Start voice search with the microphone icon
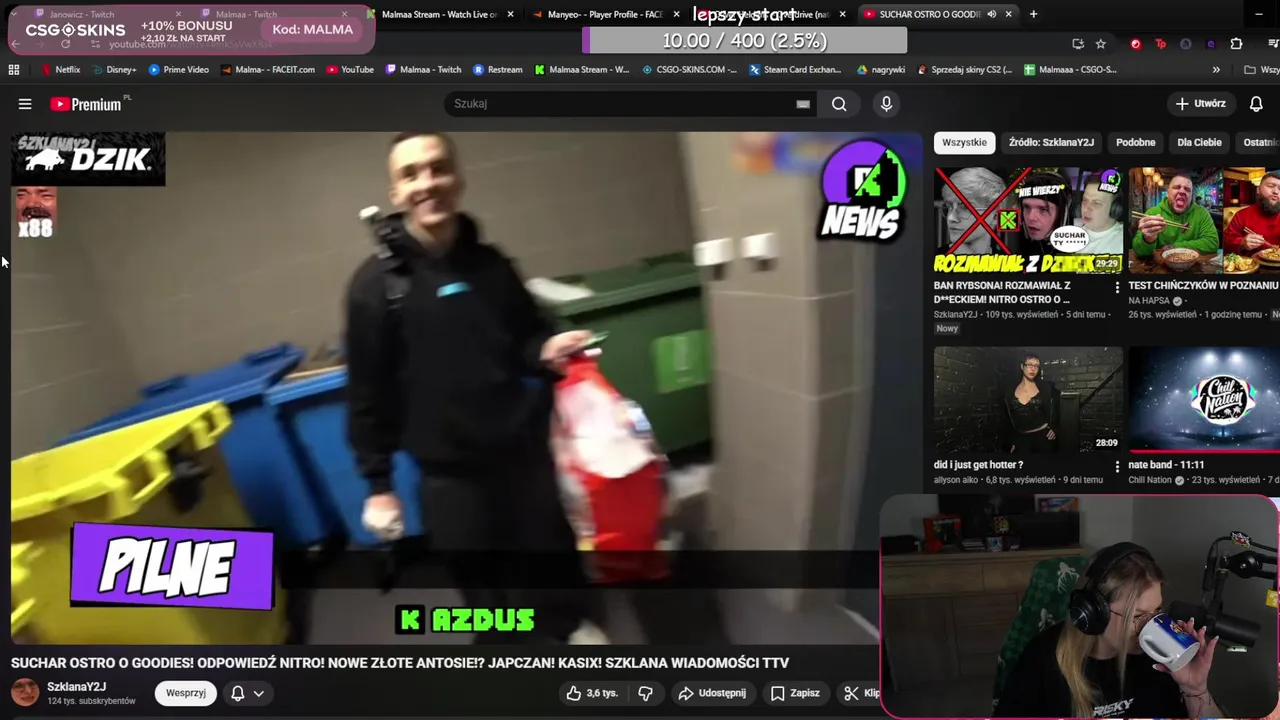 click(886, 104)
